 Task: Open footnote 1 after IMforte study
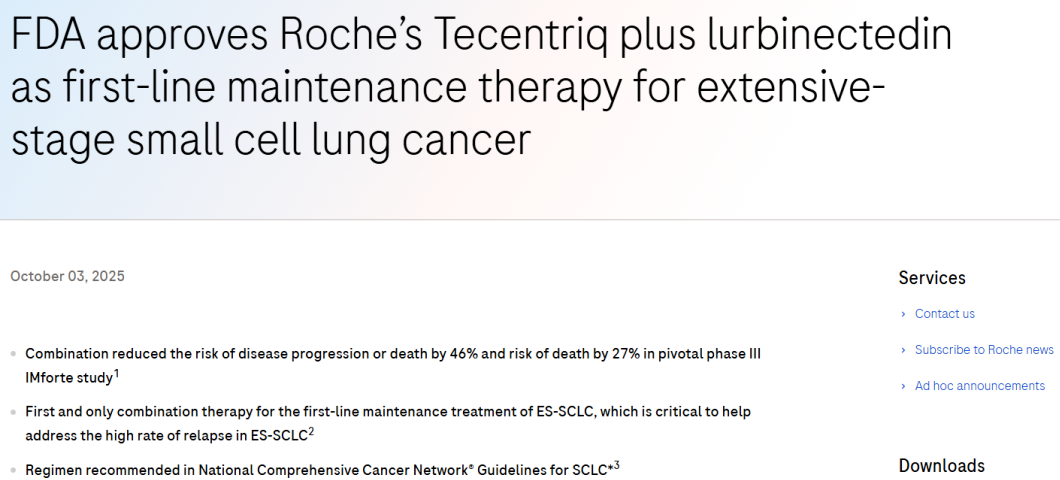(x=116, y=374)
